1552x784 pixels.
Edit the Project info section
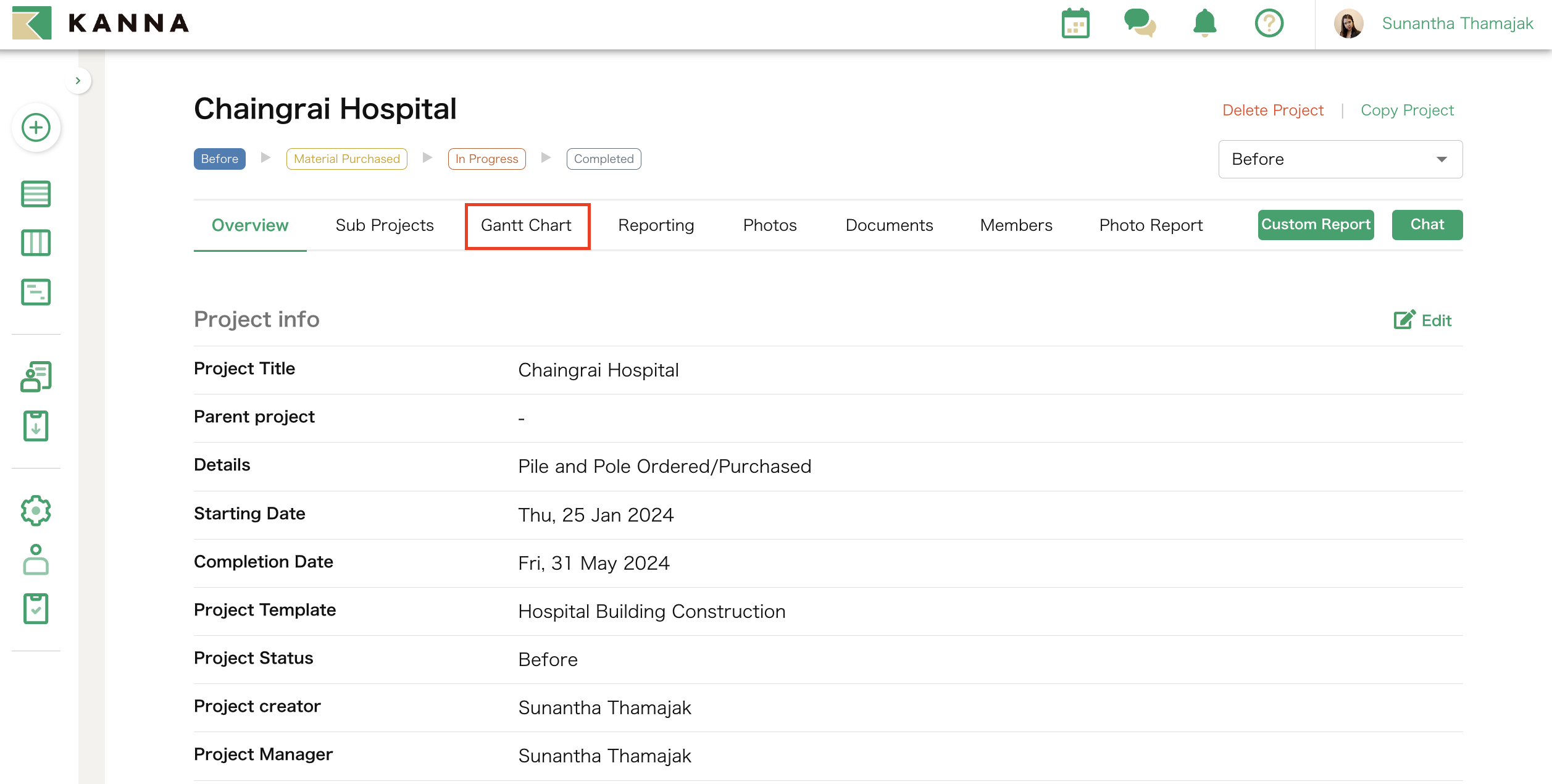click(x=1424, y=320)
